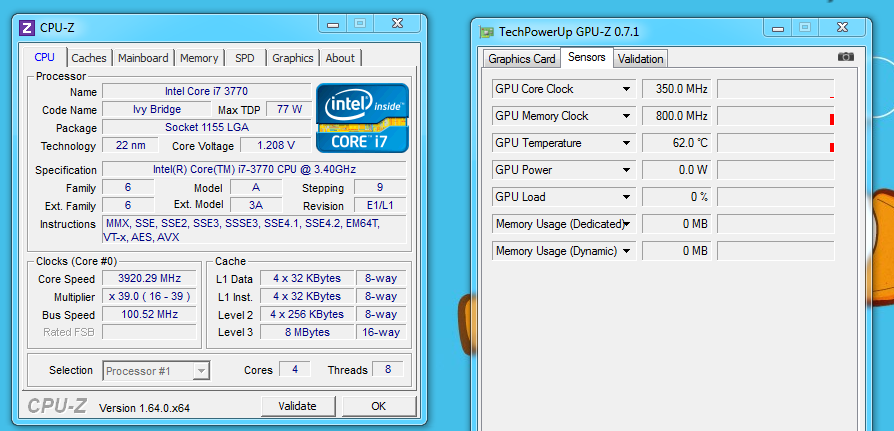894x431 pixels.
Task: Open the GPU Power sensor dropdown
Action: click(x=626, y=170)
